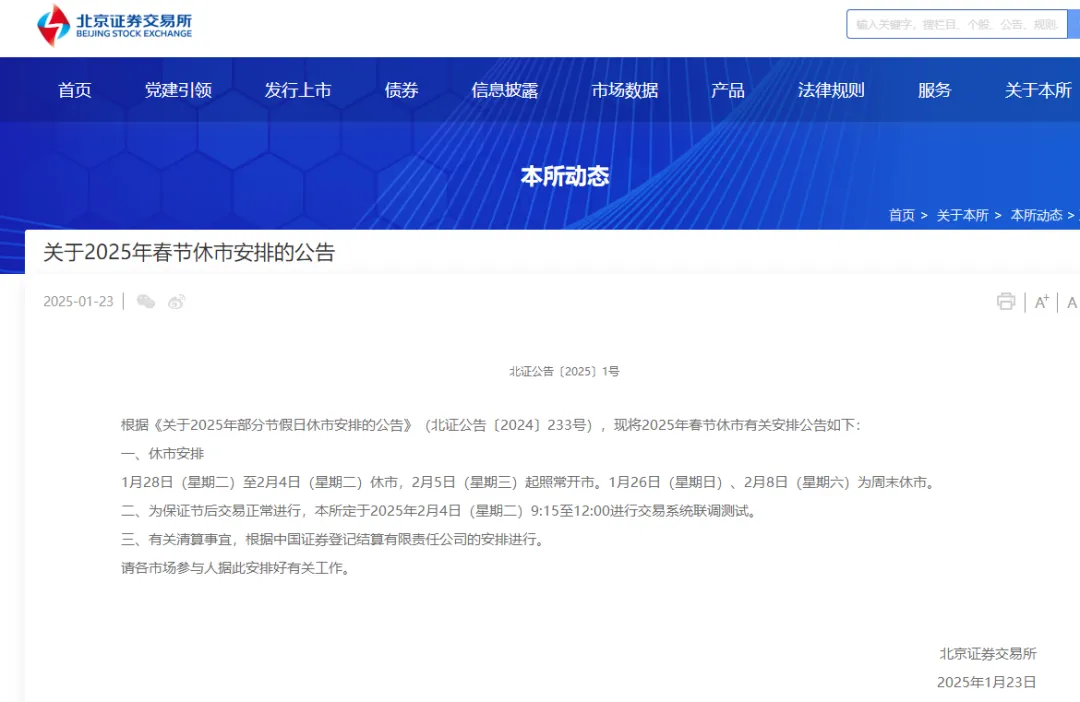Screen dimensions: 1080x702
Task: Select 首页 in the navigation bar
Action: [74, 89]
